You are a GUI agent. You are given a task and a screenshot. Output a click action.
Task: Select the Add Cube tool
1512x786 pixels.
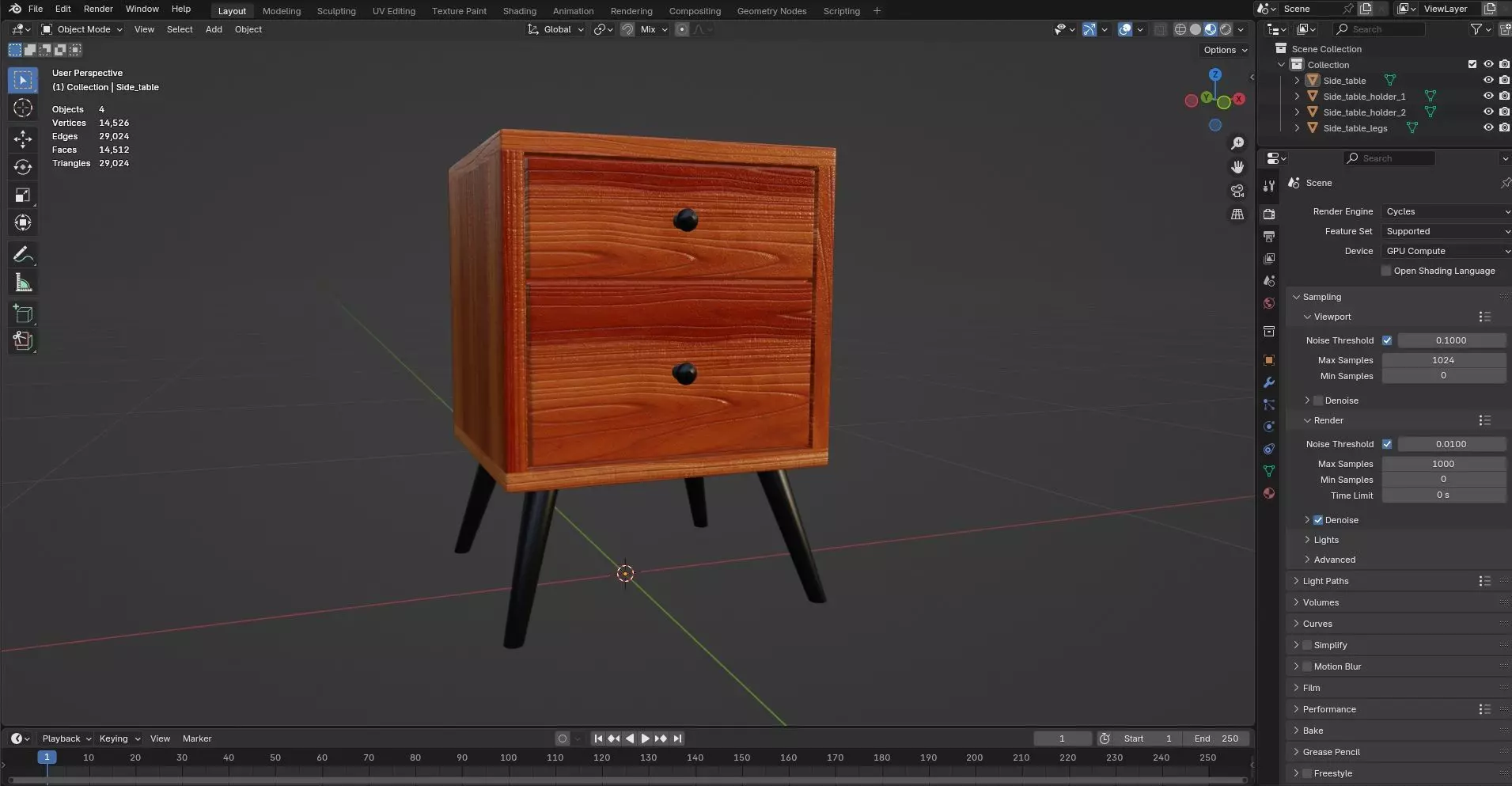(x=23, y=314)
